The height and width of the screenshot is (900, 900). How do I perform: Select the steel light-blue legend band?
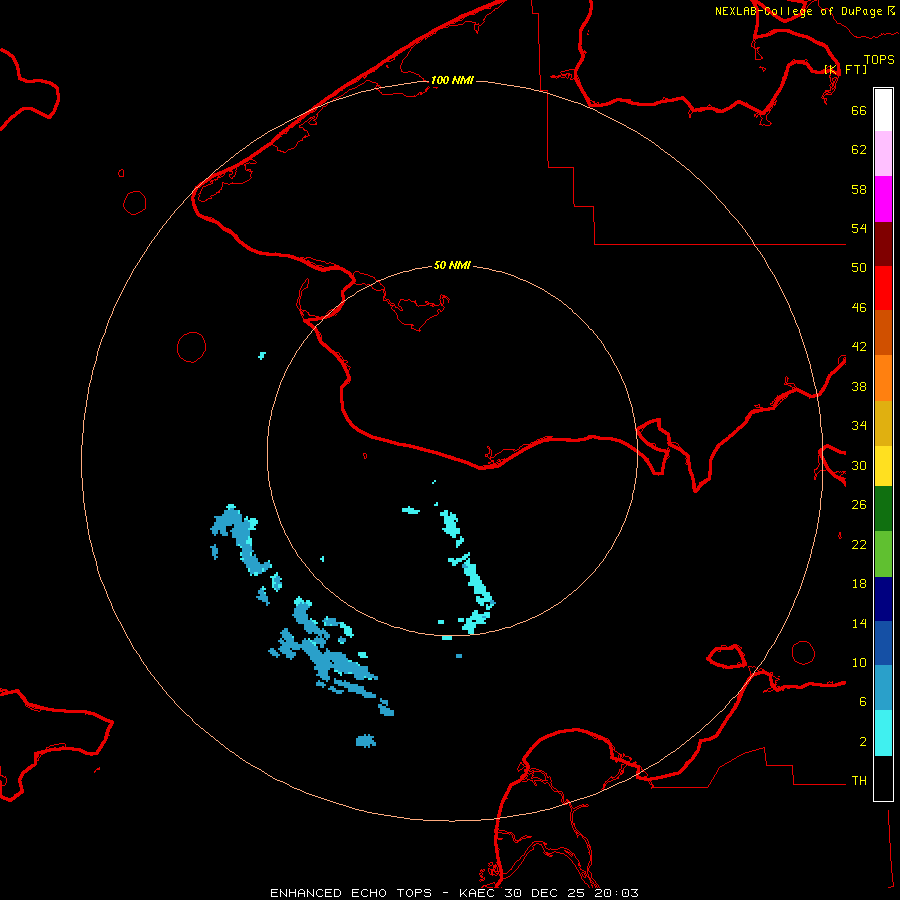[883, 688]
